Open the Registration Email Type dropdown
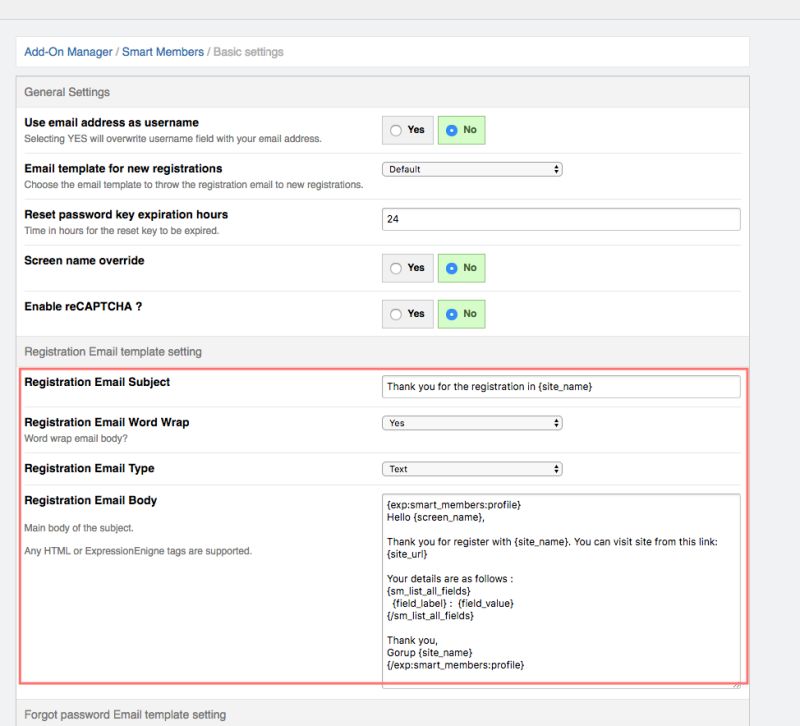800x726 pixels. click(x=472, y=468)
